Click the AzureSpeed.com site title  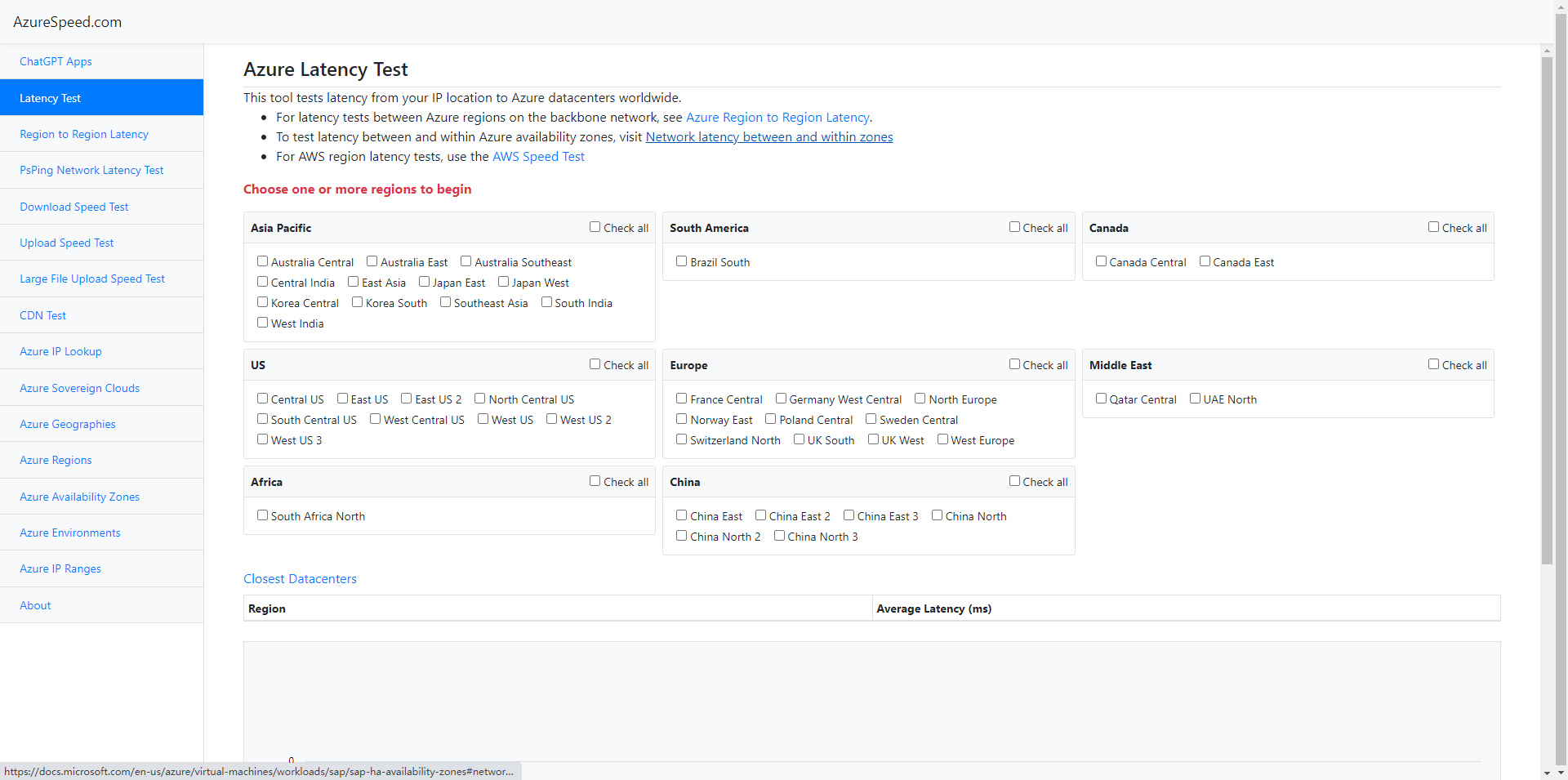pyautogui.click(x=67, y=22)
